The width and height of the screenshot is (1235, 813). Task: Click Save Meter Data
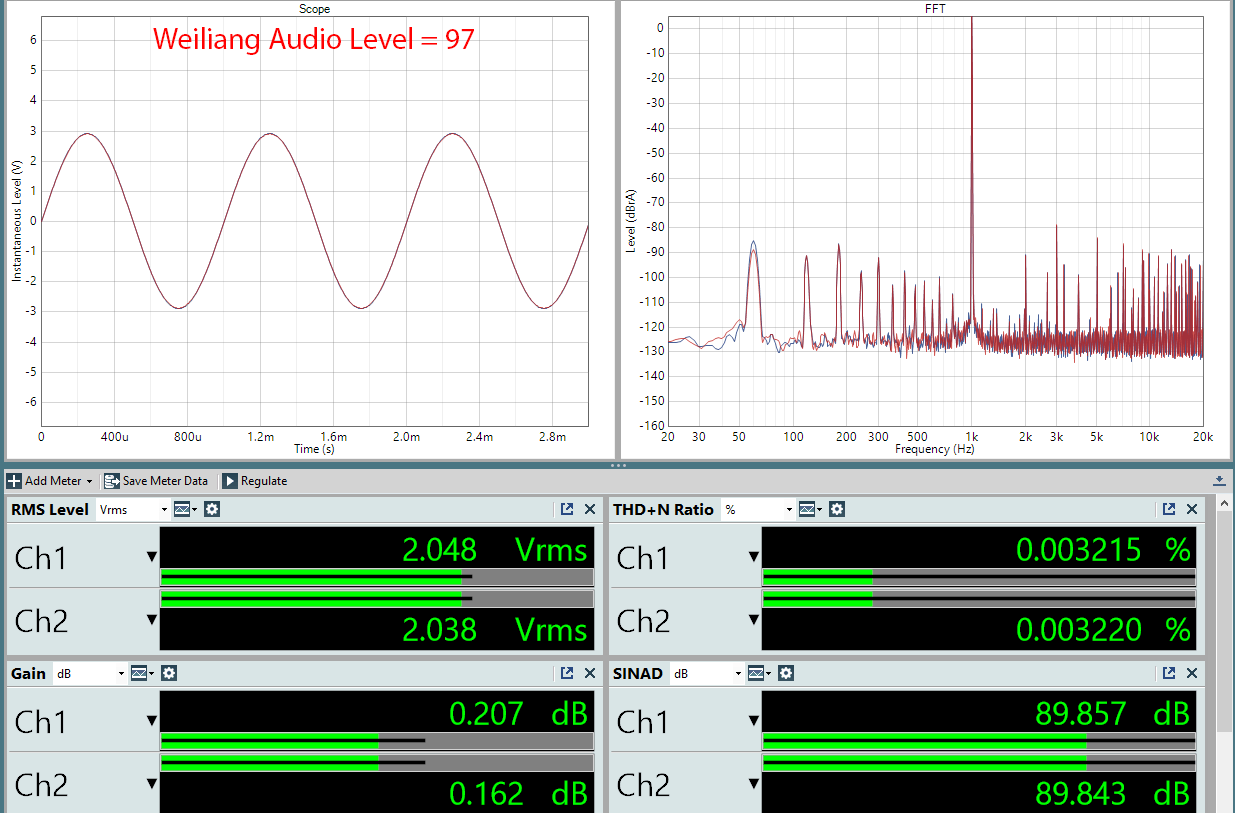(155, 481)
